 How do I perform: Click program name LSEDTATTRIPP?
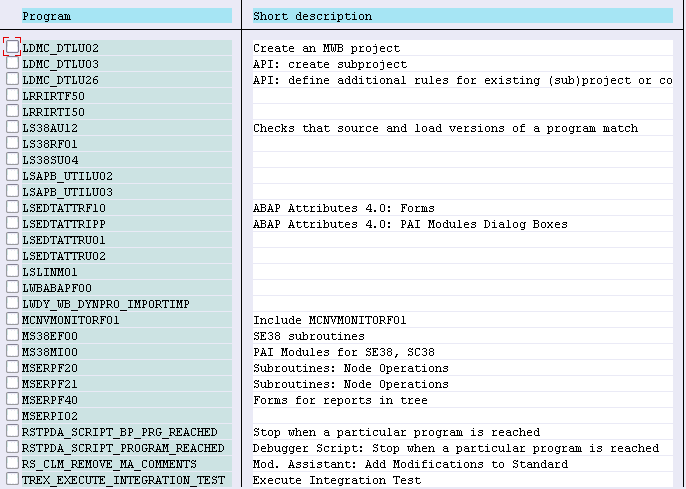pos(64,224)
